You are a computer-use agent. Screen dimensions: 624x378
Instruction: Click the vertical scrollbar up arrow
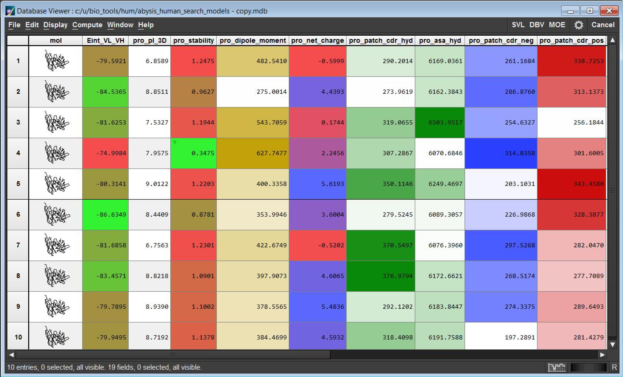(x=612, y=40)
